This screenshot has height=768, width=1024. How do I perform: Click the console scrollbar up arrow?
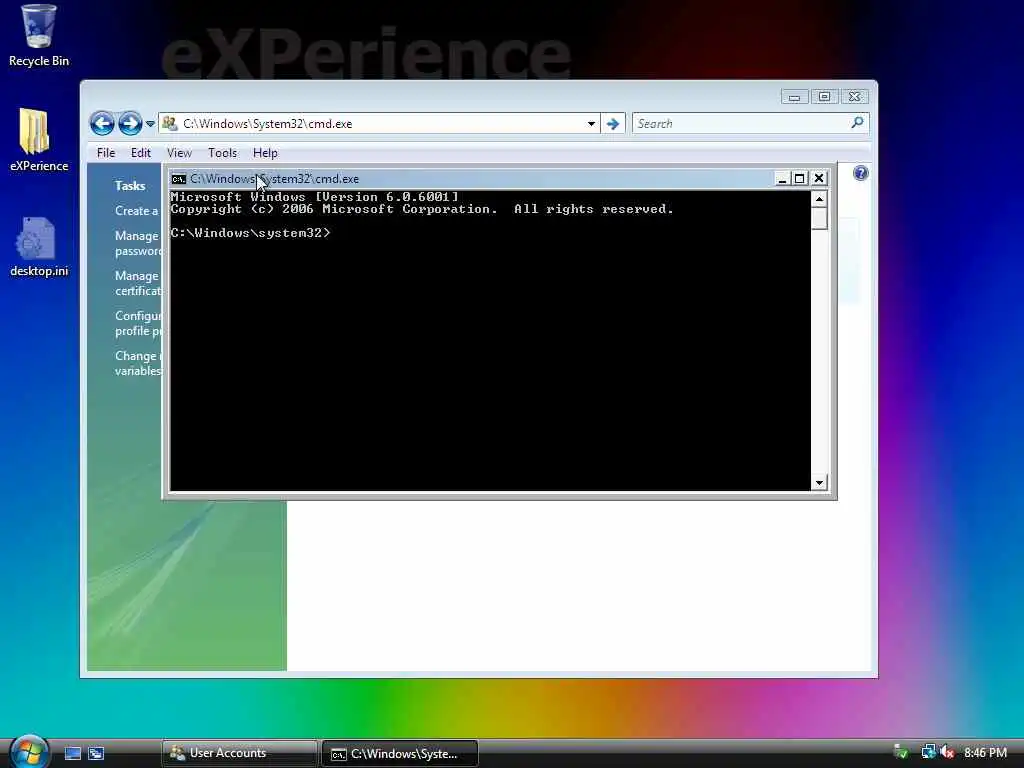point(819,199)
